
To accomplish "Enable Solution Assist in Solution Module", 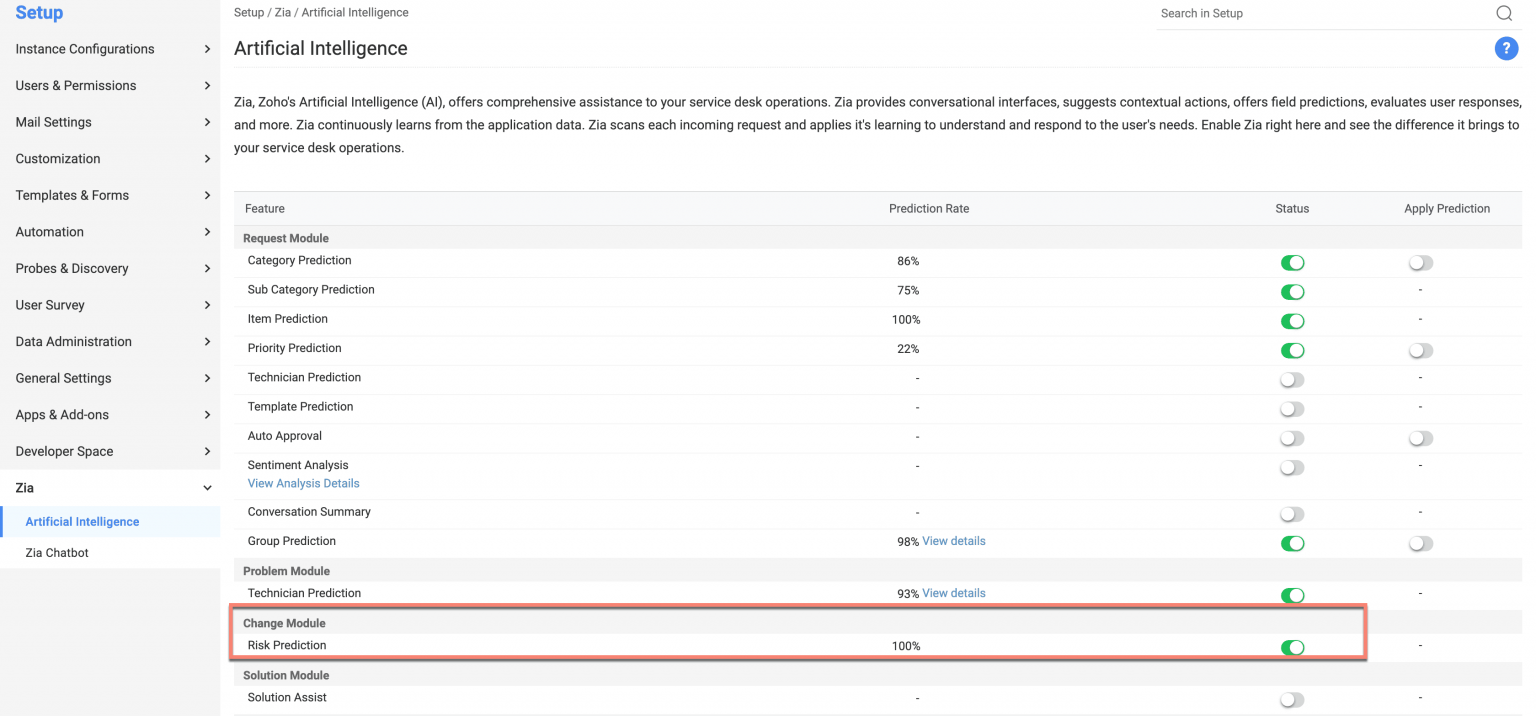I will click(1291, 699).
